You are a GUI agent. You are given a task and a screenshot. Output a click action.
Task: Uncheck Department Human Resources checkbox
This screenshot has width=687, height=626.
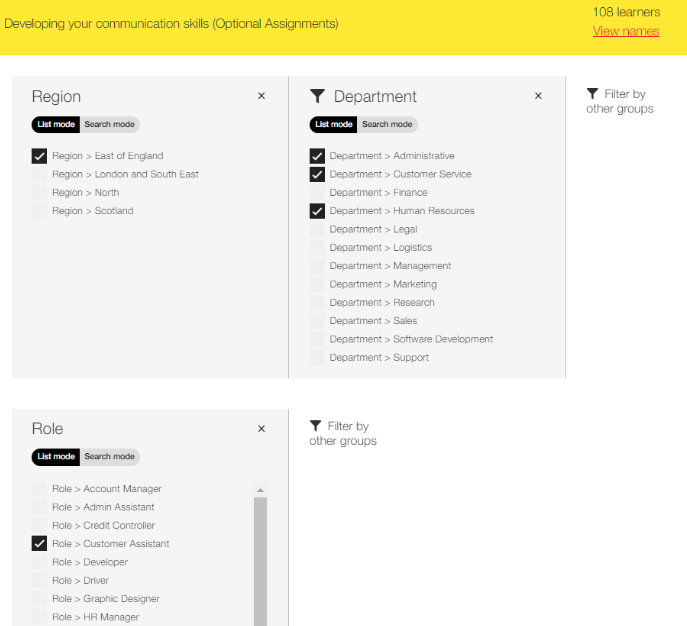pyautogui.click(x=317, y=211)
